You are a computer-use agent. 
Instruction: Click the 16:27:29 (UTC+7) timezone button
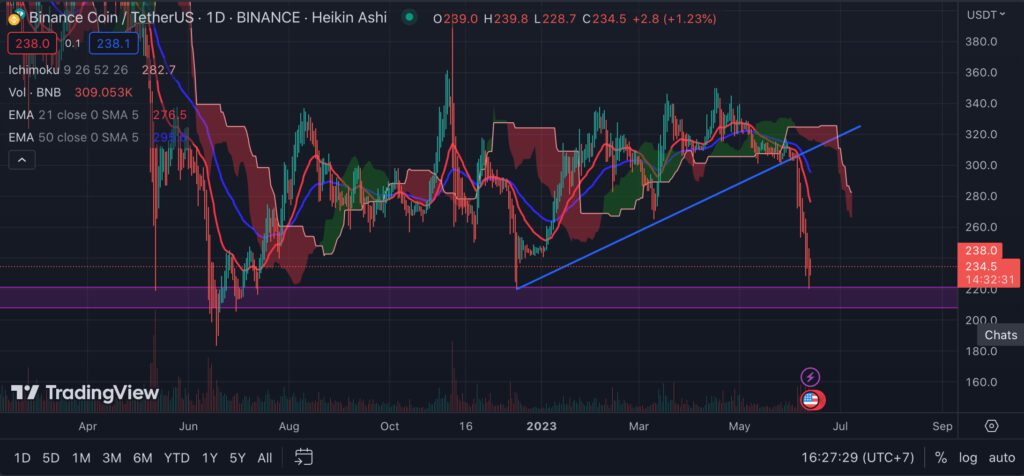(857, 458)
